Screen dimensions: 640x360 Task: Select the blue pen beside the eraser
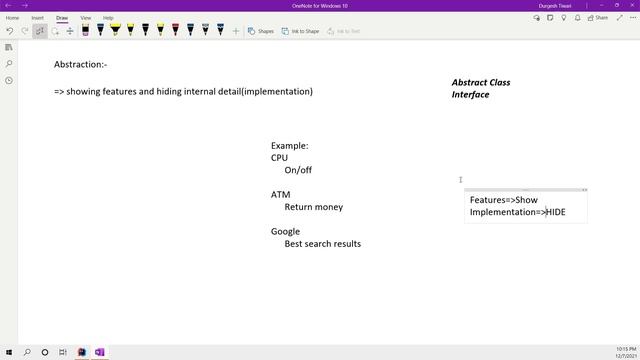100,30
